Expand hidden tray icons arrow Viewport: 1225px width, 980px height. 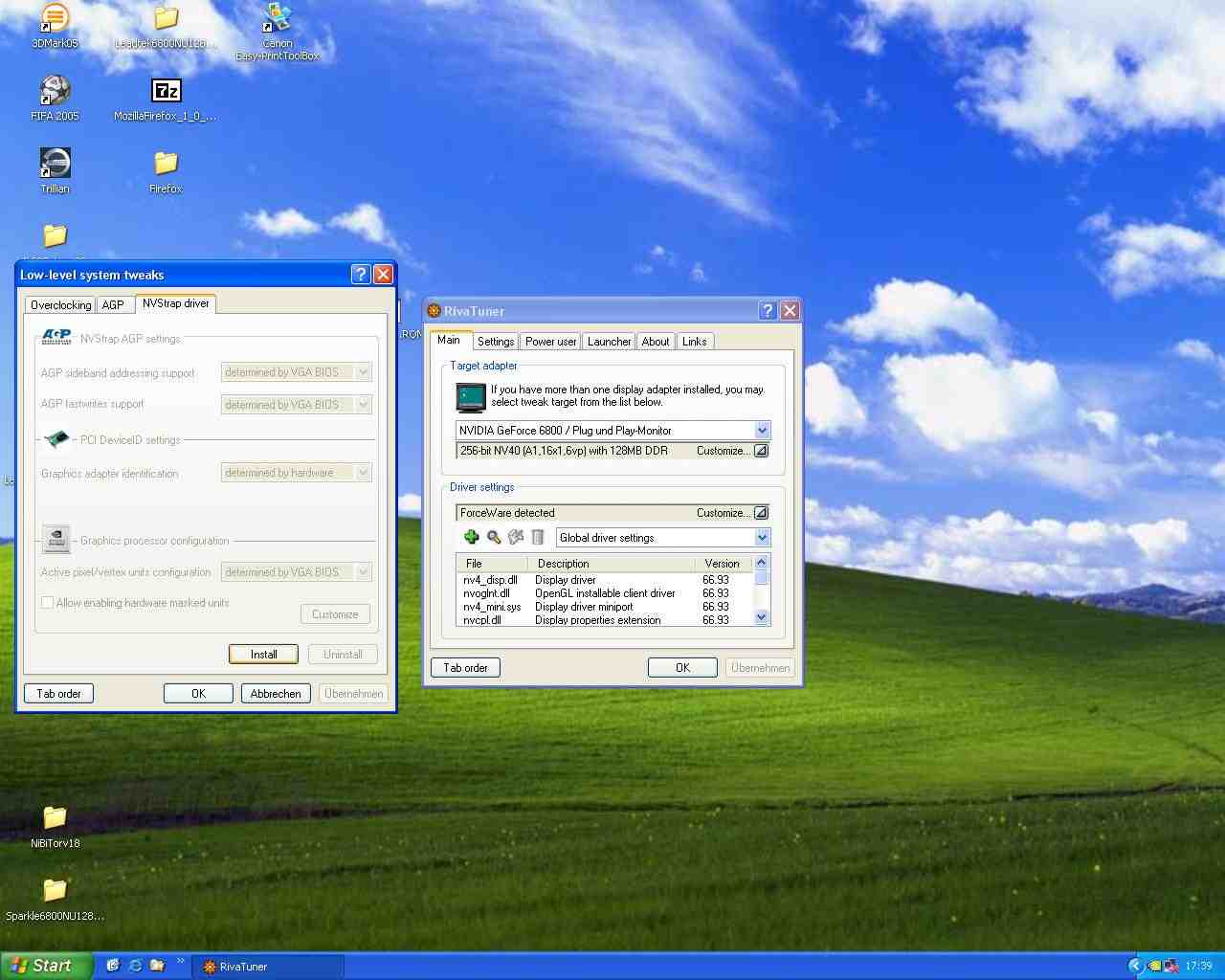tap(1135, 966)
